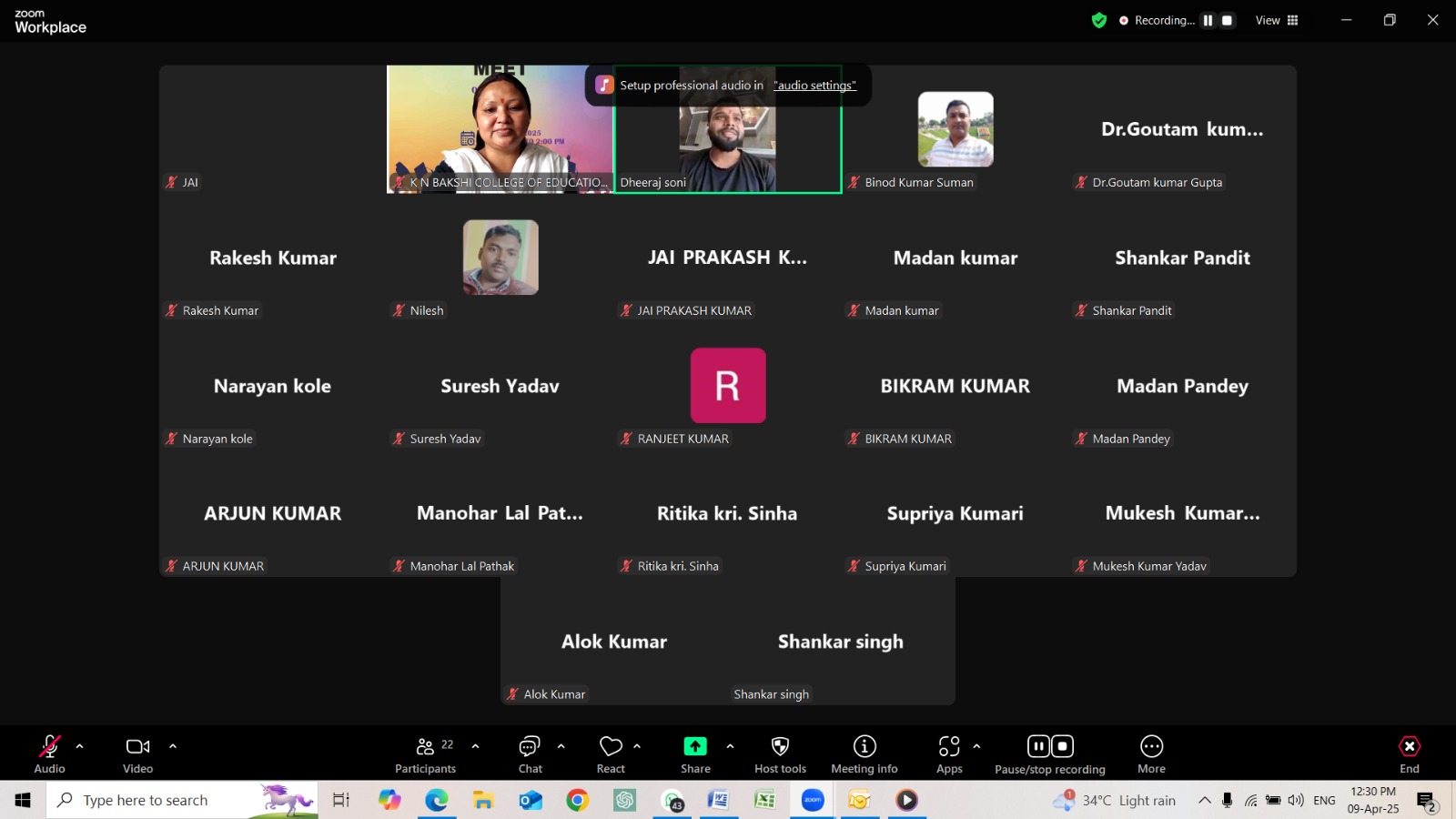The width and height of the screenshot is (1456, 819).
Task: Pause the recording in bottom toolbar
Action: pyautogui.click(x=1038, y=746)
